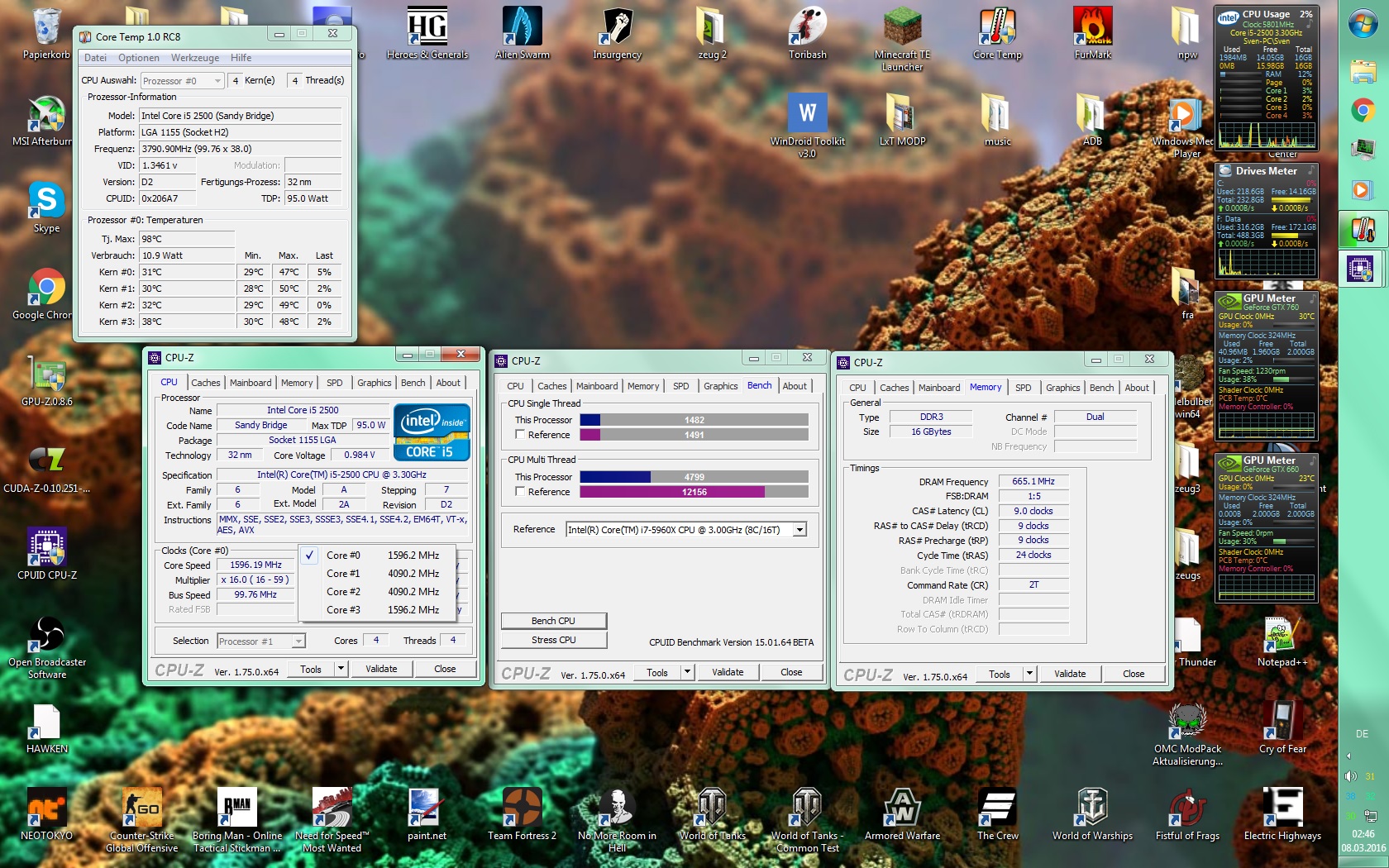Click Validate in left CPU-Z window
The height and width of the screenshot is (868, 1389).
tap(381, 669)
